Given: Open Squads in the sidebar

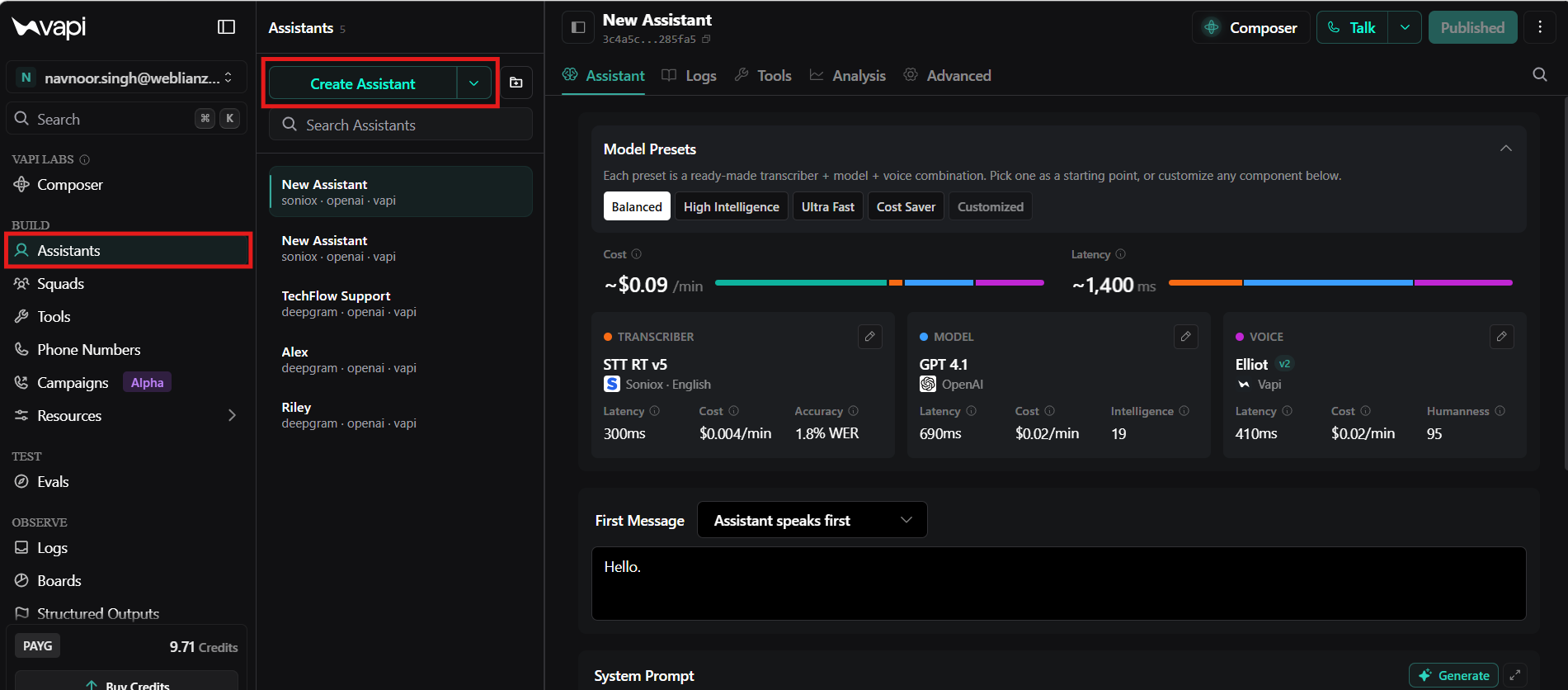Looking at the screenshot, I should click(x=126, y=283).
